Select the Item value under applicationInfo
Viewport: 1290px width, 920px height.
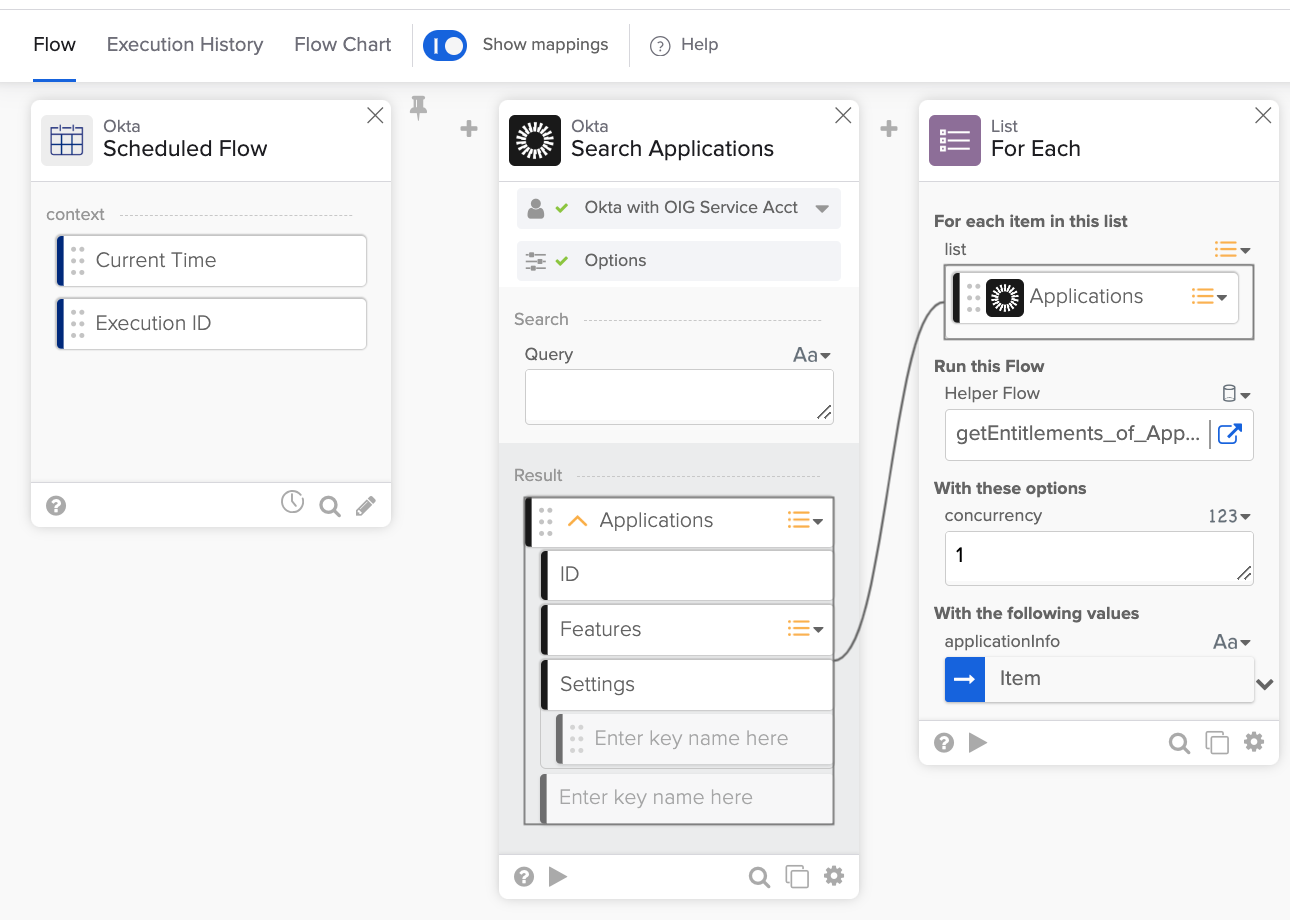1099,679
